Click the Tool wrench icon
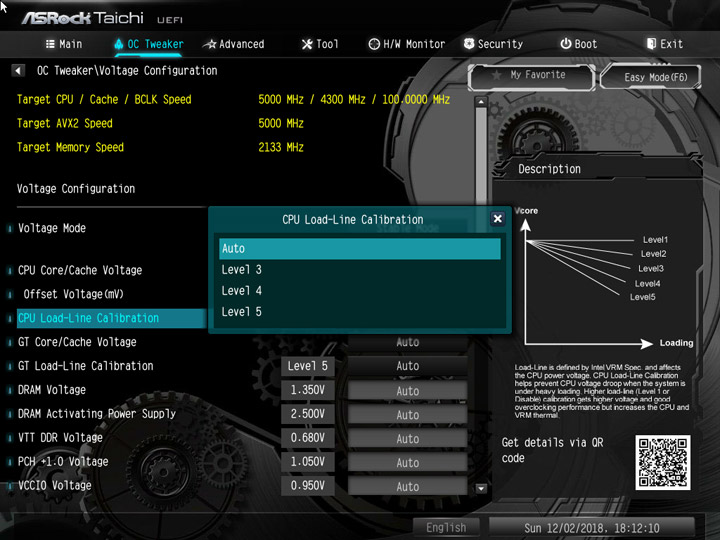 [x=307, y=44]
